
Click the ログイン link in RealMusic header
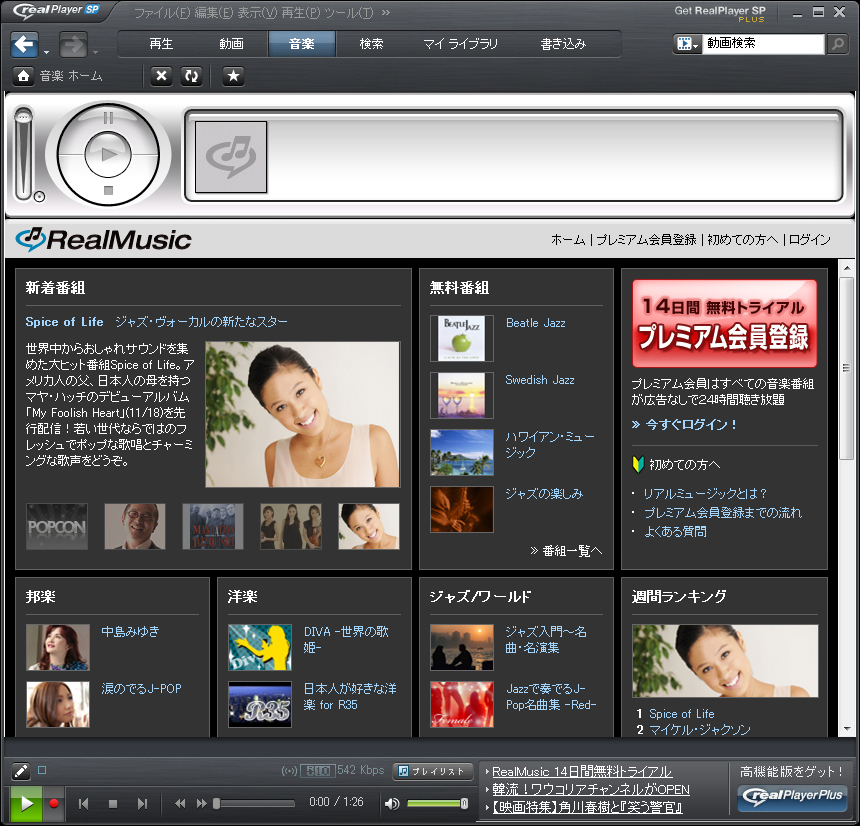(x=810, y=240)
